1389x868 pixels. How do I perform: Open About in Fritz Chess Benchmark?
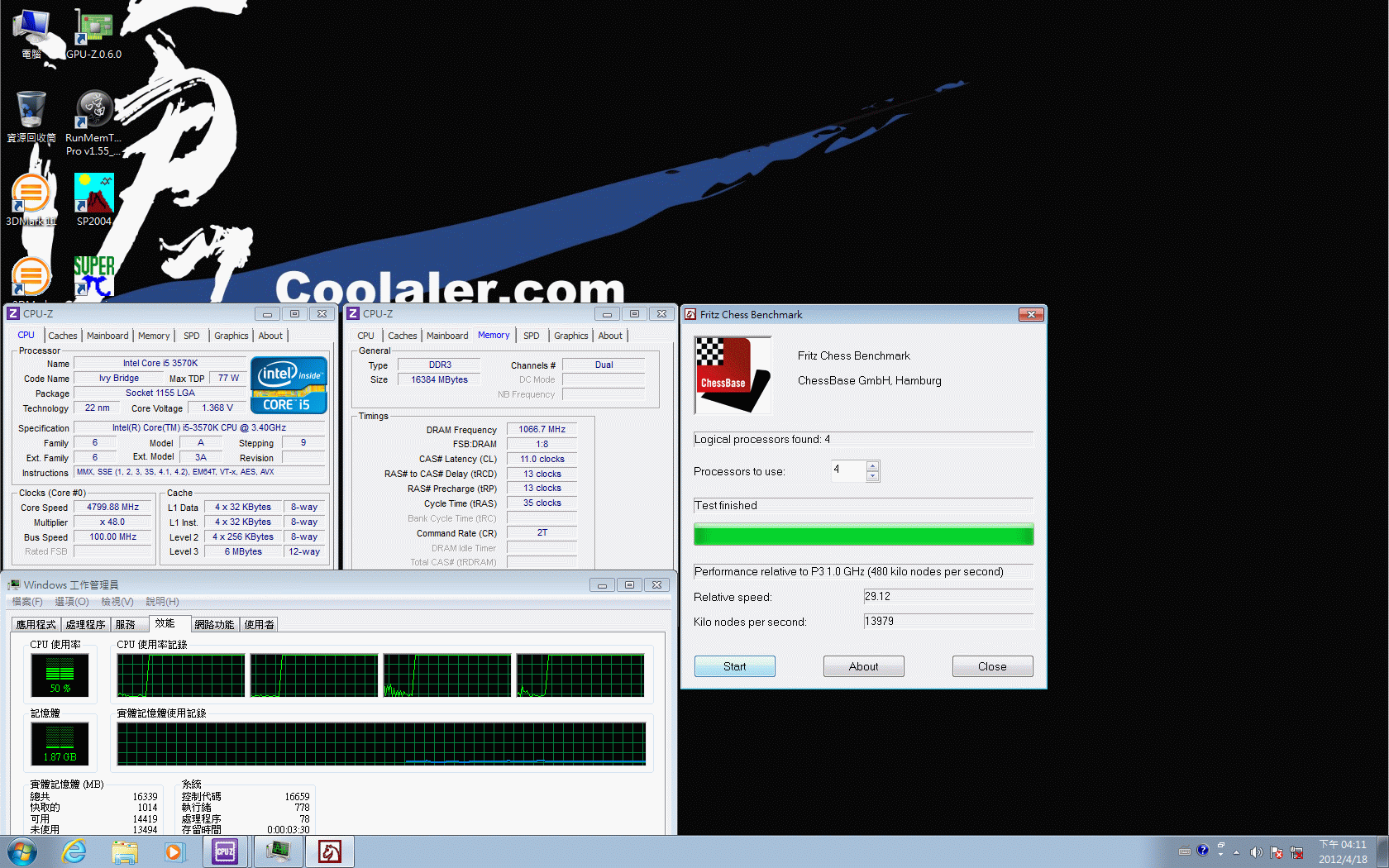(863, 666)
